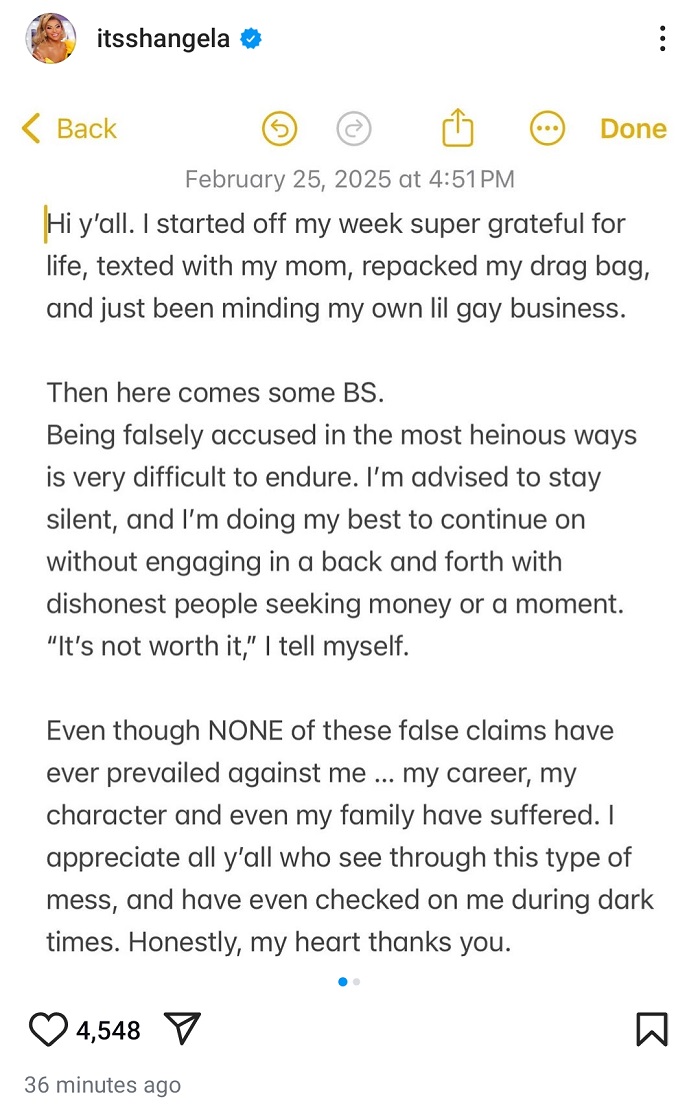Viewport: 700px width, 1110px height.
Task: Tap Done to finish editing
Action: [633, 129]
